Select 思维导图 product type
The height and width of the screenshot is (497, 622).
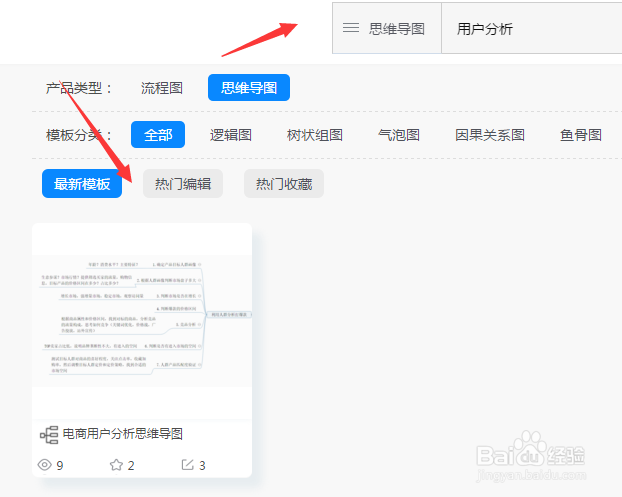point(249,88)
